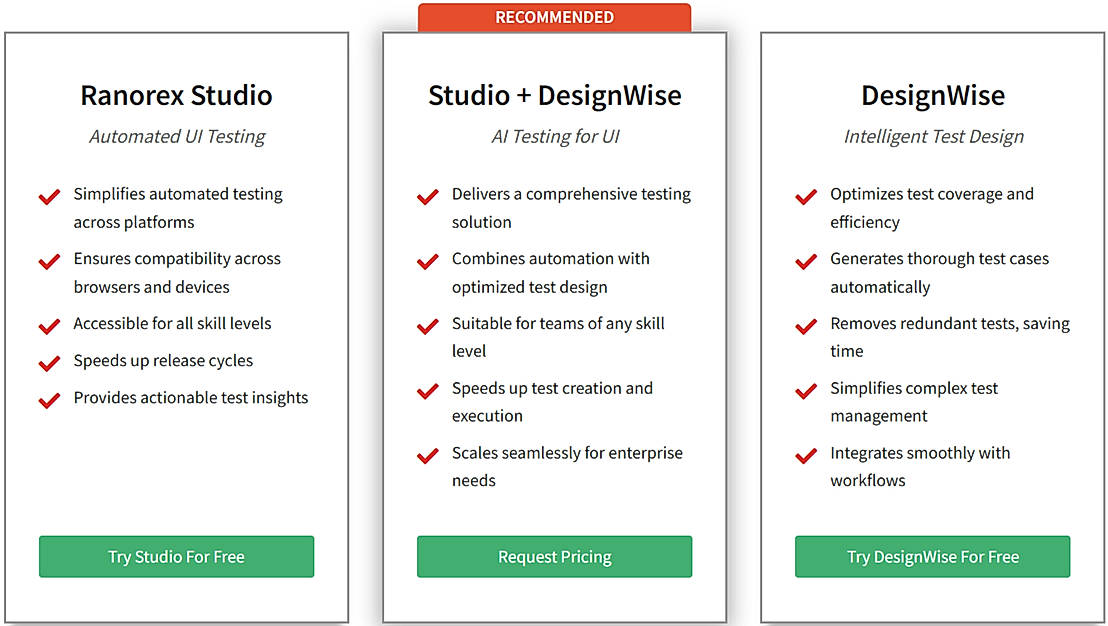The image size is (1108, 626).
Task: Click the Request Pricing button
Action: point(554,557)
